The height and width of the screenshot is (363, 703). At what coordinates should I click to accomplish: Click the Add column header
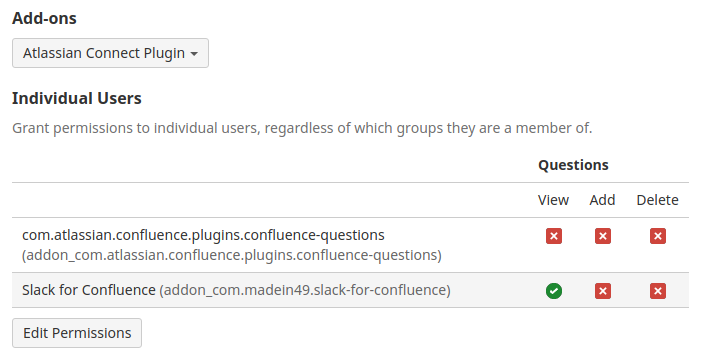602,200
